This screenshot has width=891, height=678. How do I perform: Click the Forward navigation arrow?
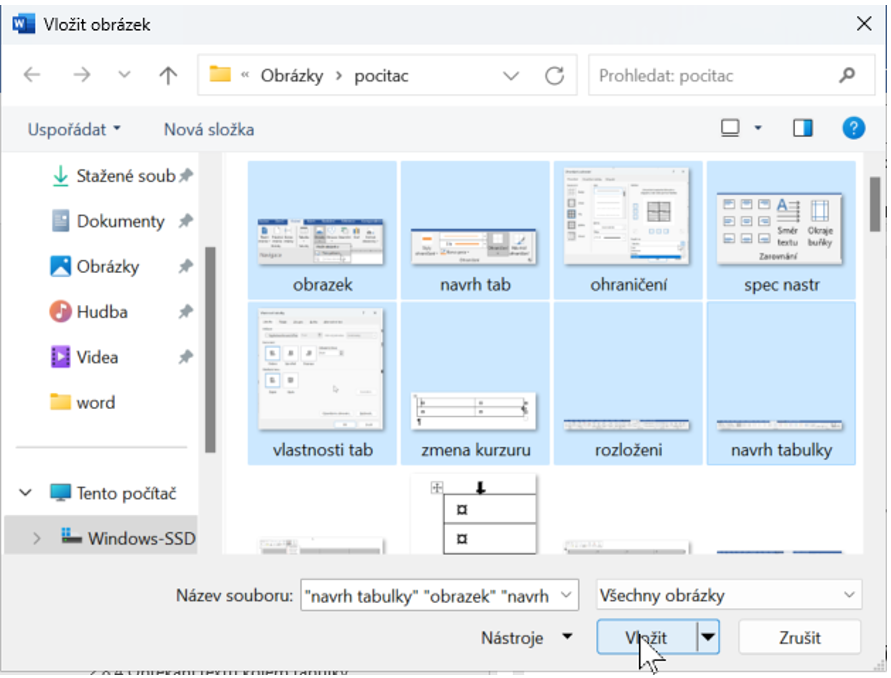[82, 76]
